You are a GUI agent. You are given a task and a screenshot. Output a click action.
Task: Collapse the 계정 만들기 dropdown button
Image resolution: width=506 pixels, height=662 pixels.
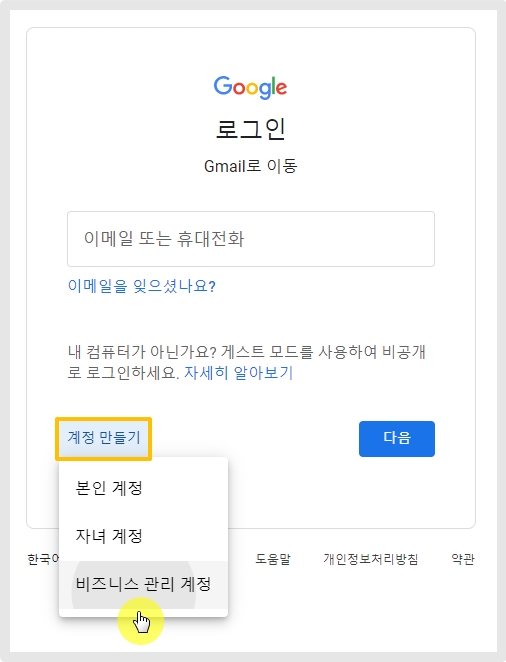[103, 438]
